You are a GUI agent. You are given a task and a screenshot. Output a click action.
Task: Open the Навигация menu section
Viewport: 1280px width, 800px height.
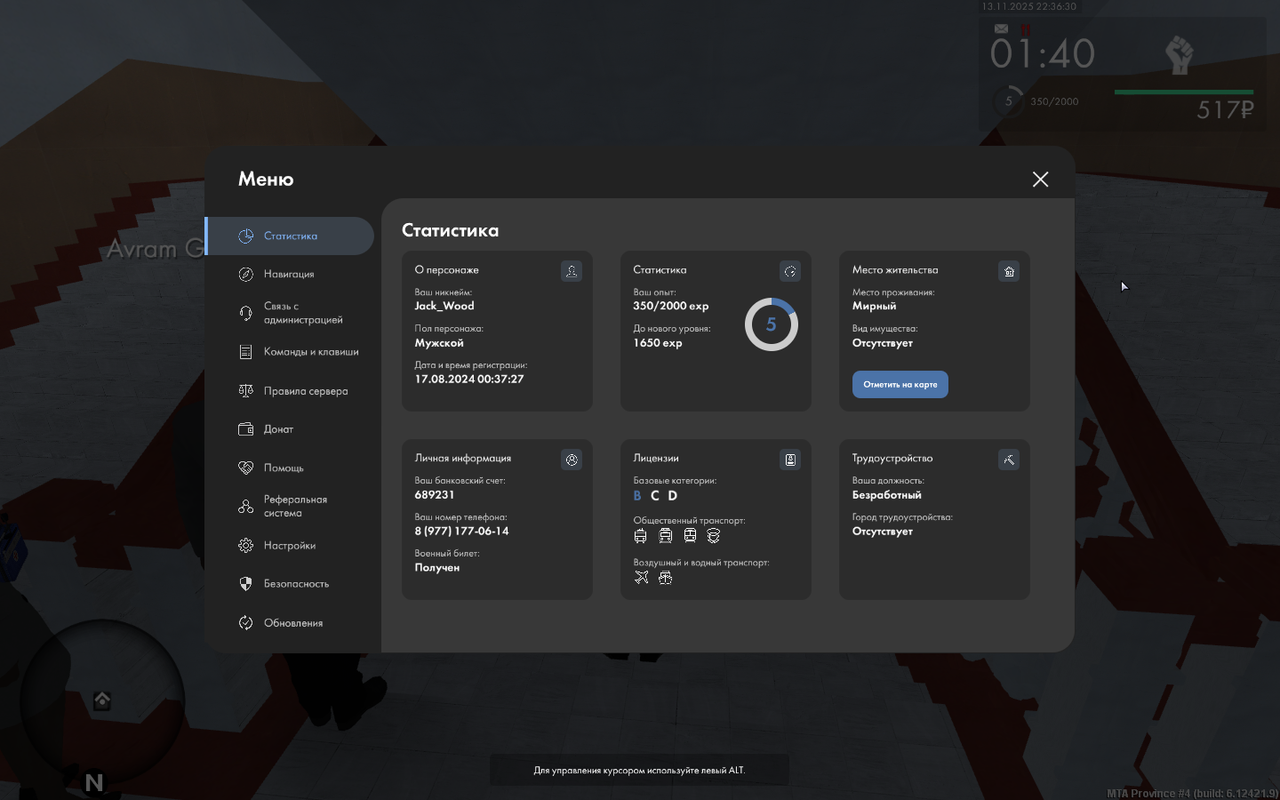point(290,274)
